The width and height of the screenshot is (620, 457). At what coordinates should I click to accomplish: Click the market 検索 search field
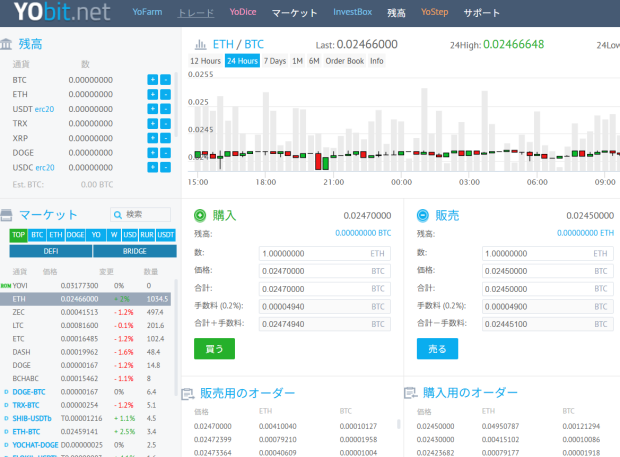click(x=141, y=215)
